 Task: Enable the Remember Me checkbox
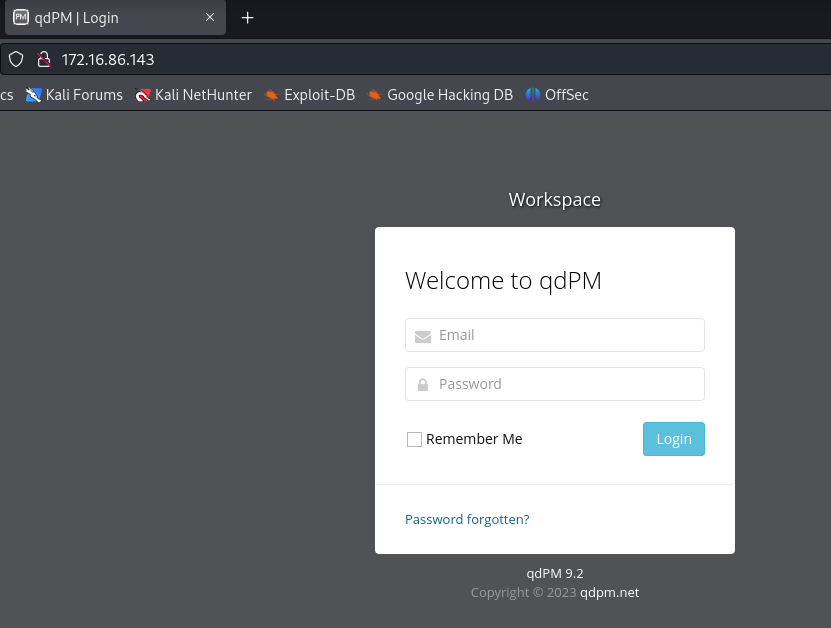point(414,439)
